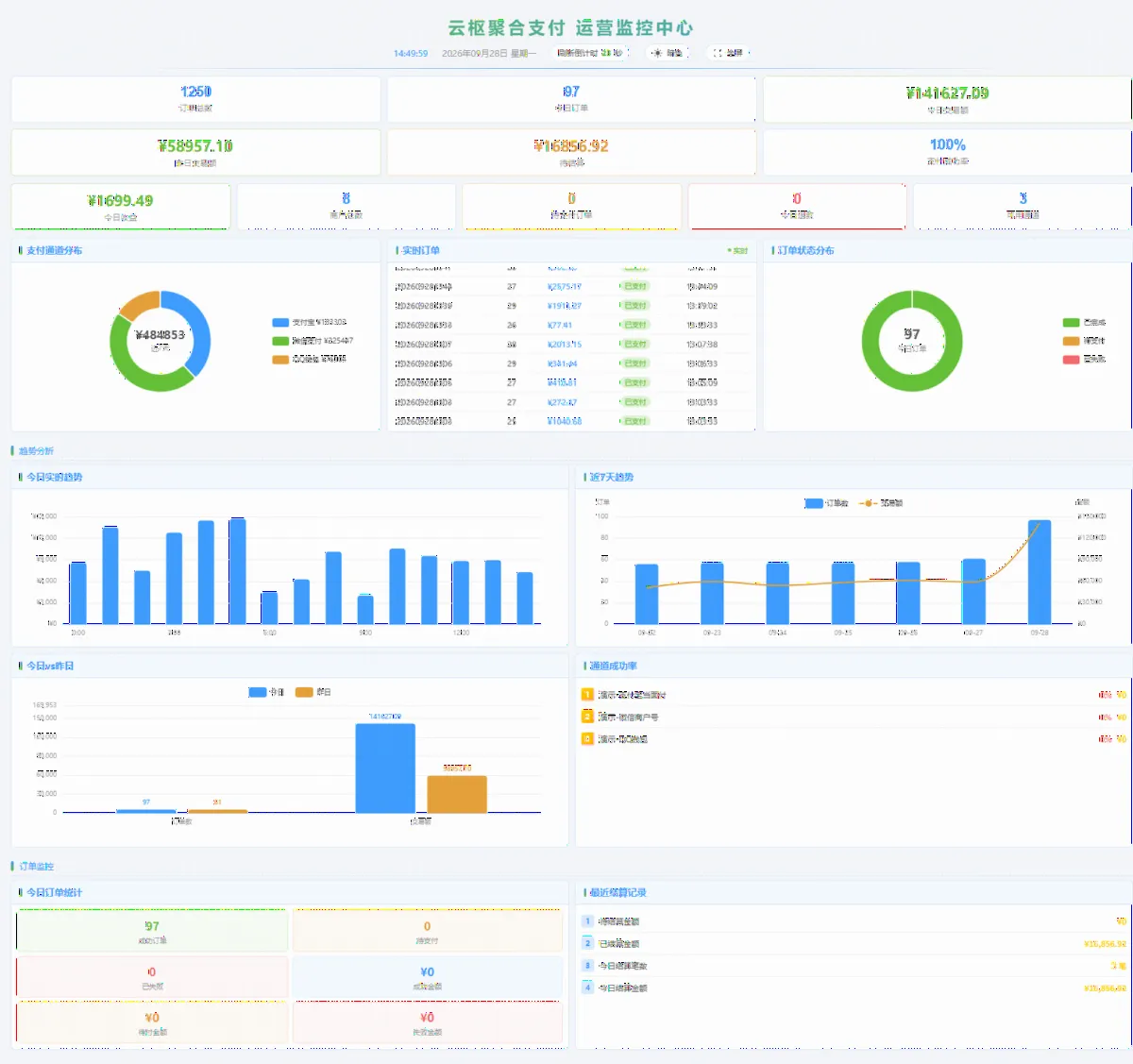
Task: Toggle the 交易额 line legend in 近7天趋势
Action: 881,503
